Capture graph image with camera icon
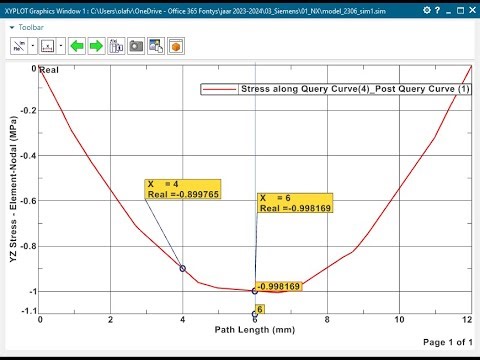The image size is (480, 360). pos(136,46)
